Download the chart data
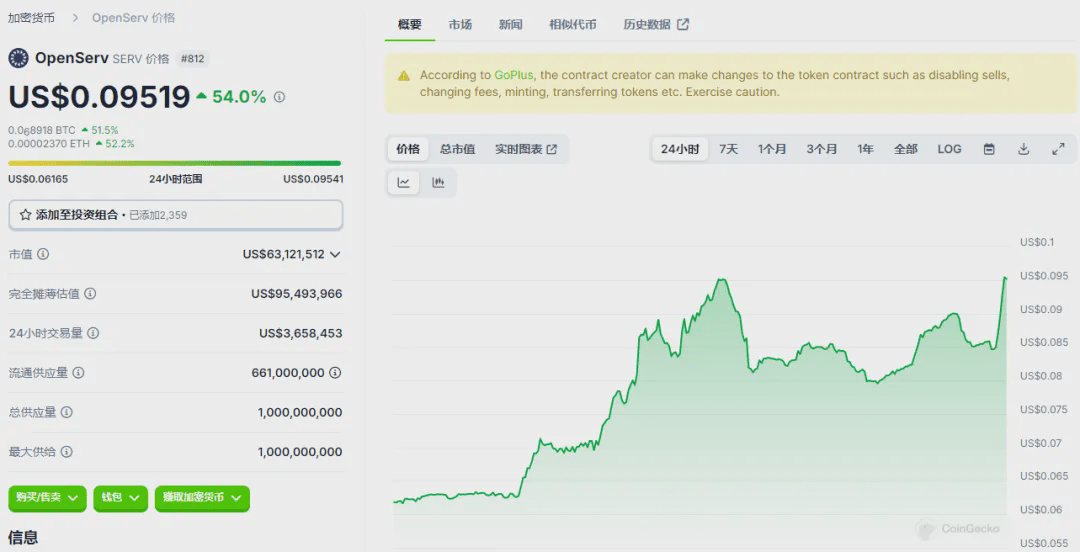This screenshot has width=1080, height=552. [x=1024, y=149]
